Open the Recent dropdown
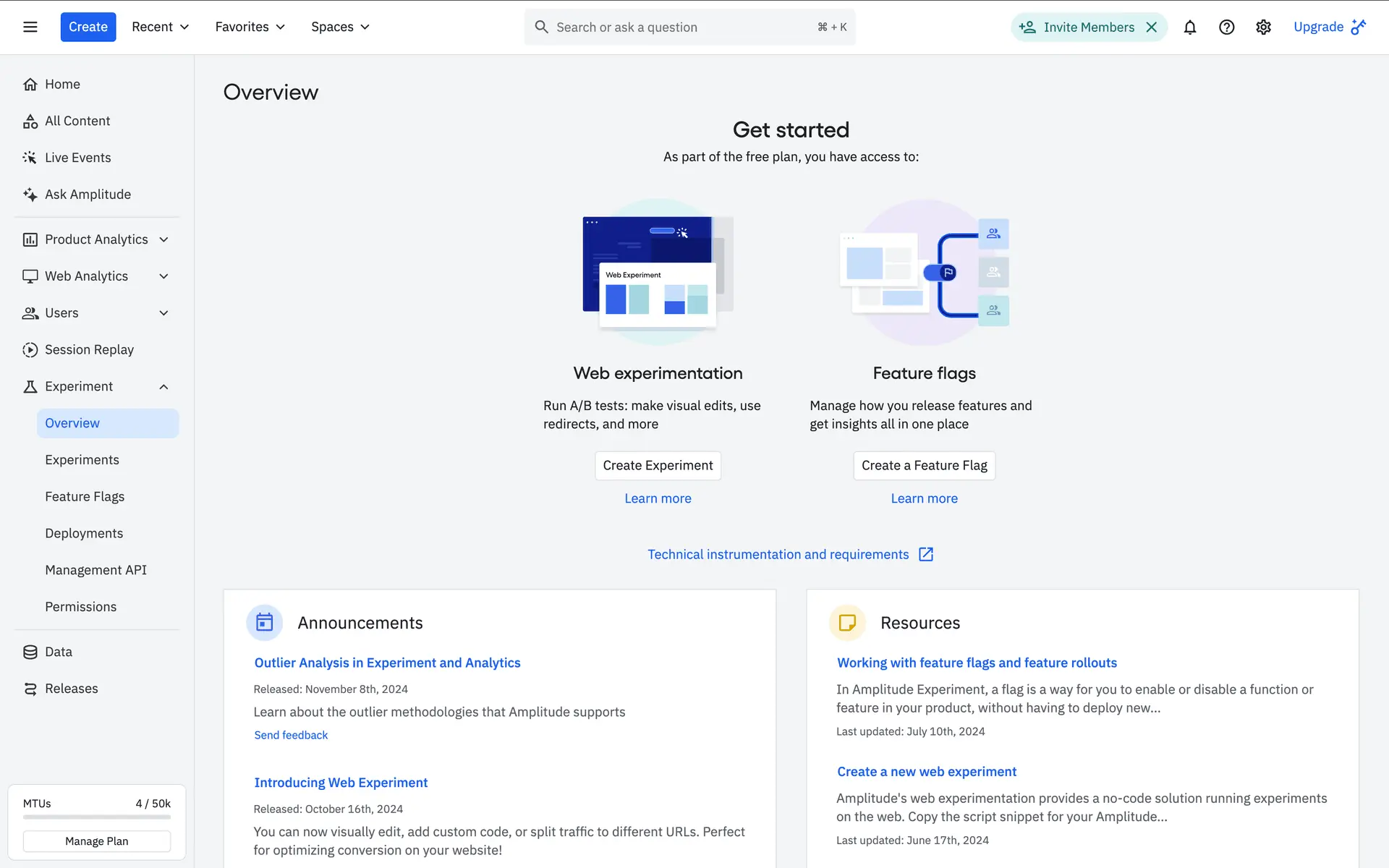Viewport: 1389px width, 868px height. (x=160, y=27)
